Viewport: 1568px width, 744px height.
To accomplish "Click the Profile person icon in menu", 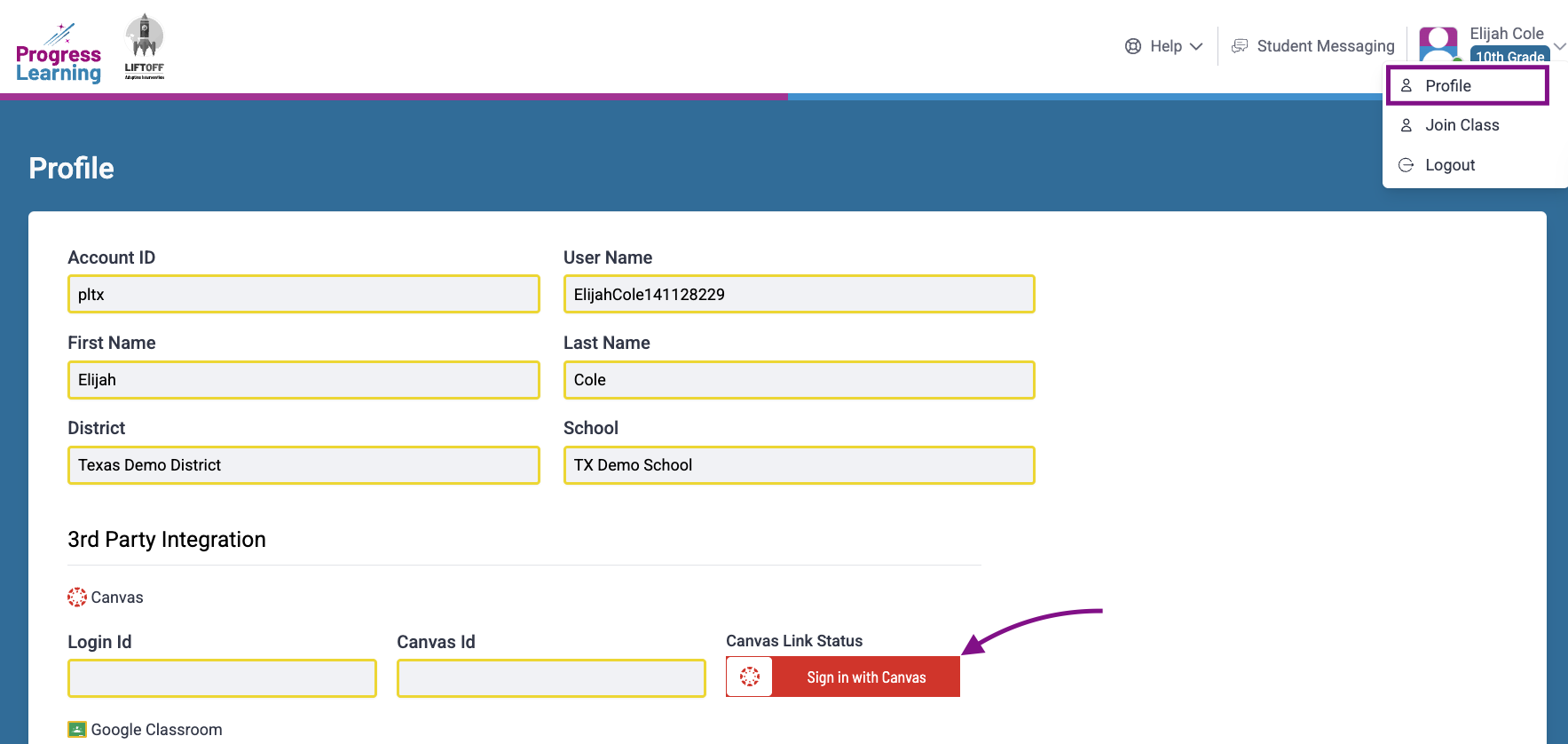I will (1406, 86).
